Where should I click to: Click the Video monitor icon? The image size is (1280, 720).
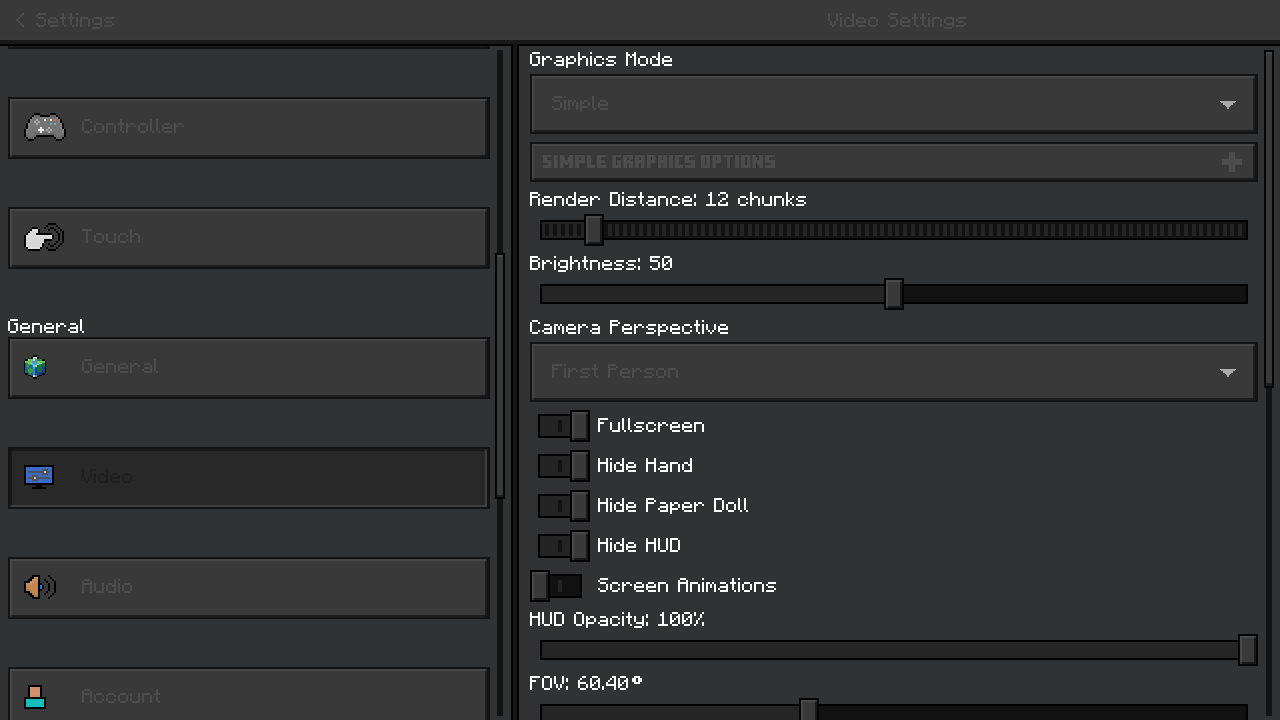pos(39,477)
